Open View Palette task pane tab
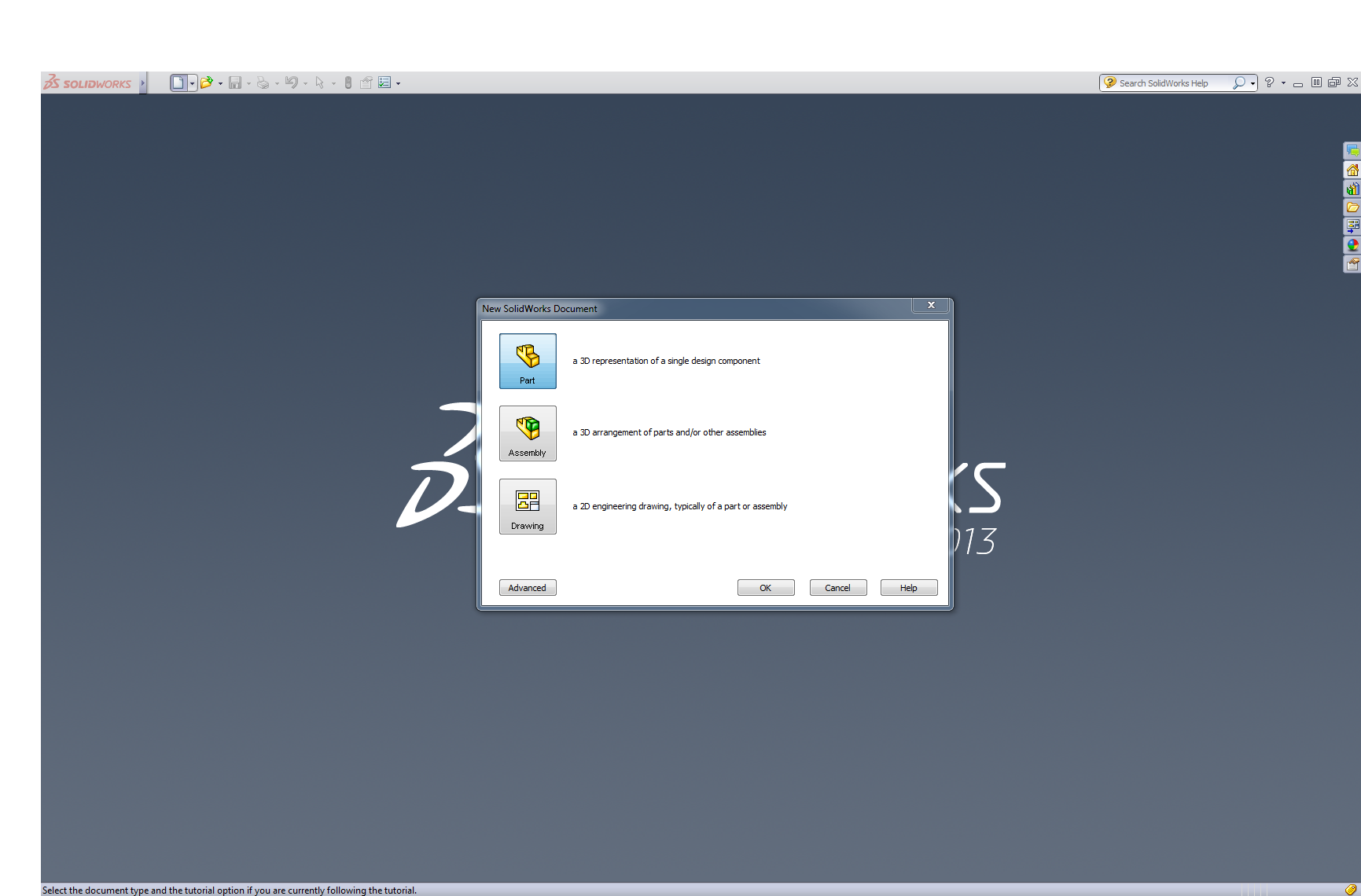Screen dimensions: 1361x896 1352,226
